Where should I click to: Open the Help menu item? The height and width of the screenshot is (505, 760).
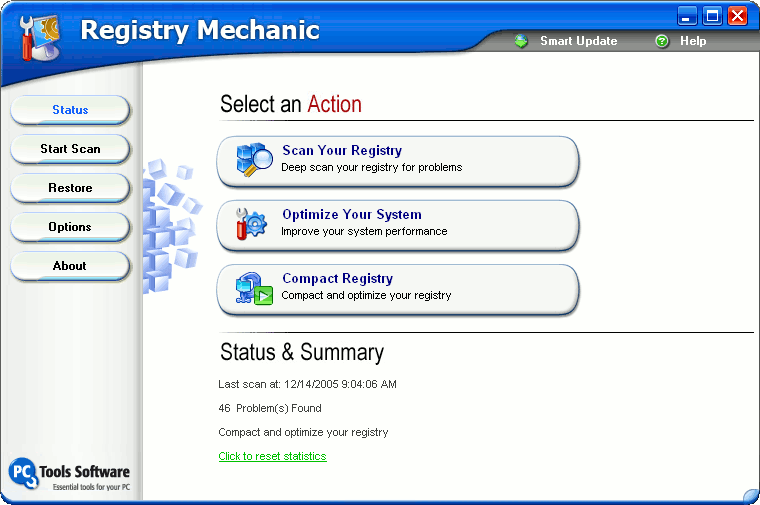coord(693,41)
